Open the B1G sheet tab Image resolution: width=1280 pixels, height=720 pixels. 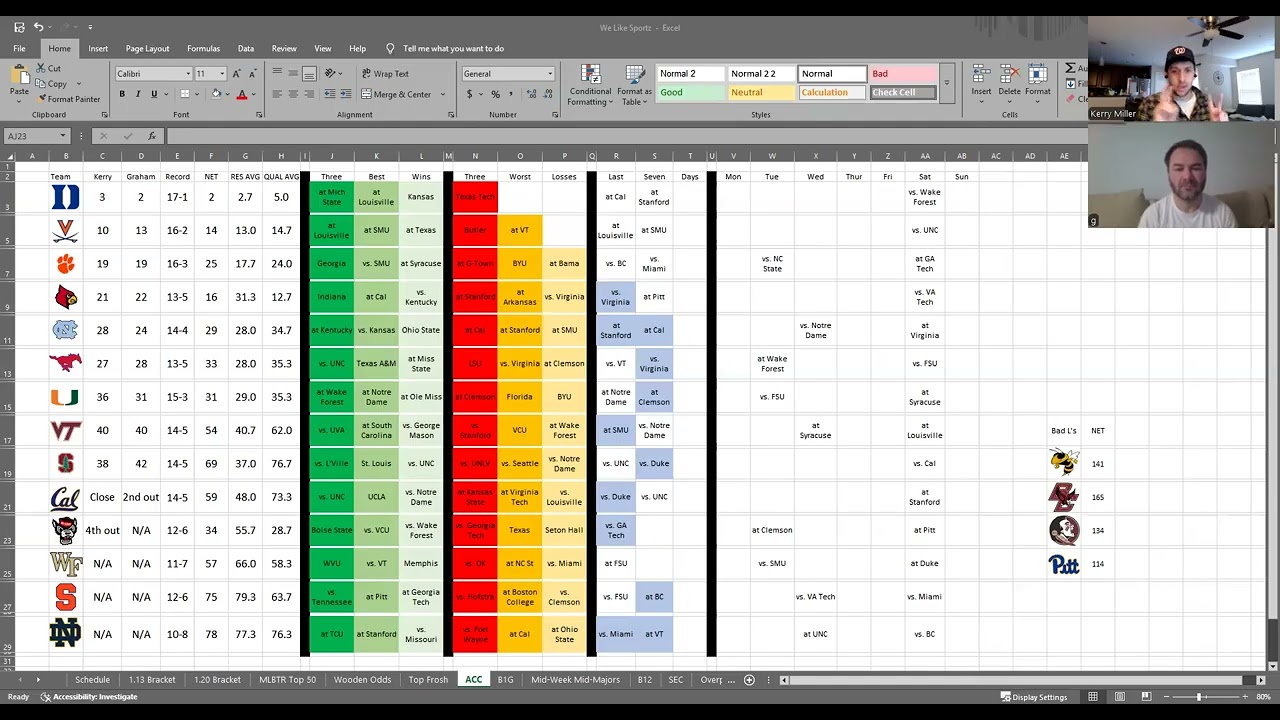[x=505, y=680]
